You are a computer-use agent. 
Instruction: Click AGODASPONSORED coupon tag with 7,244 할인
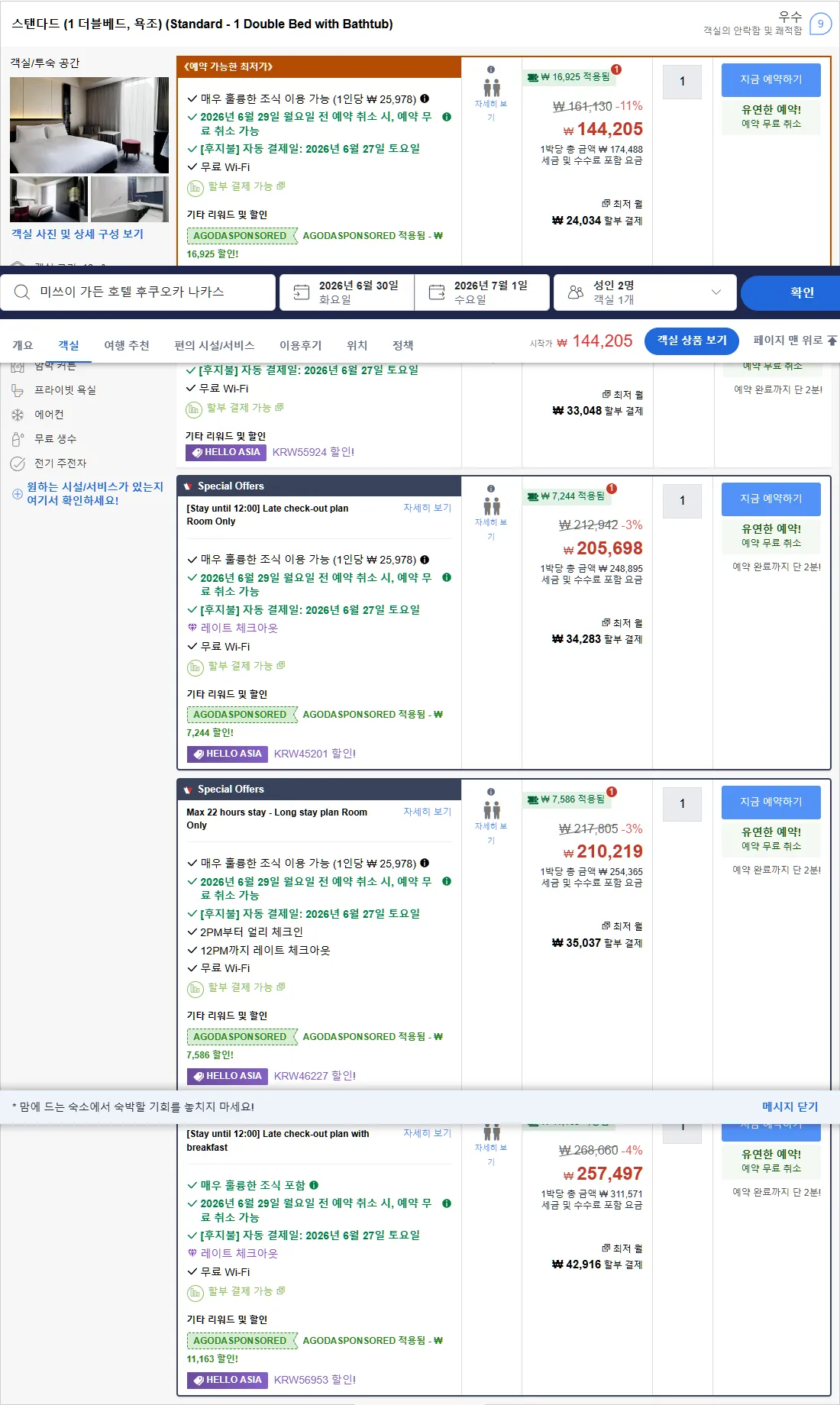coord(242,715)
